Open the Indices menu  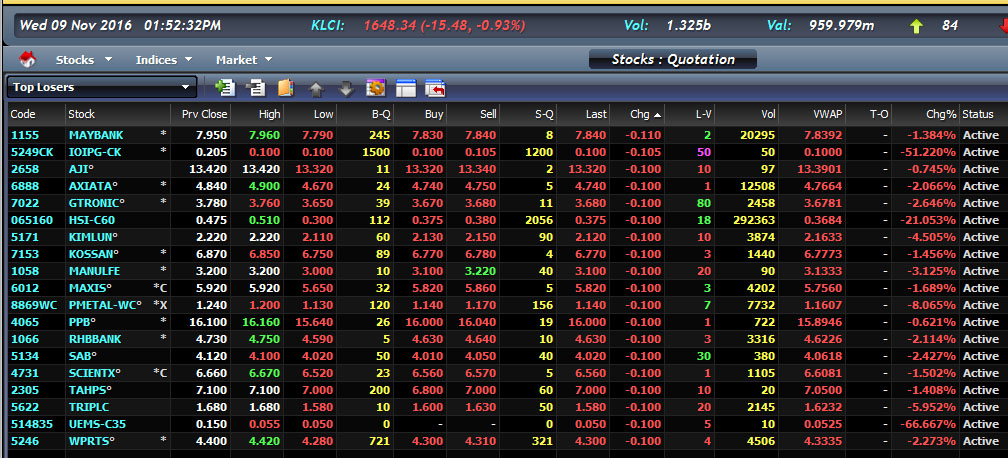point(156,60)
